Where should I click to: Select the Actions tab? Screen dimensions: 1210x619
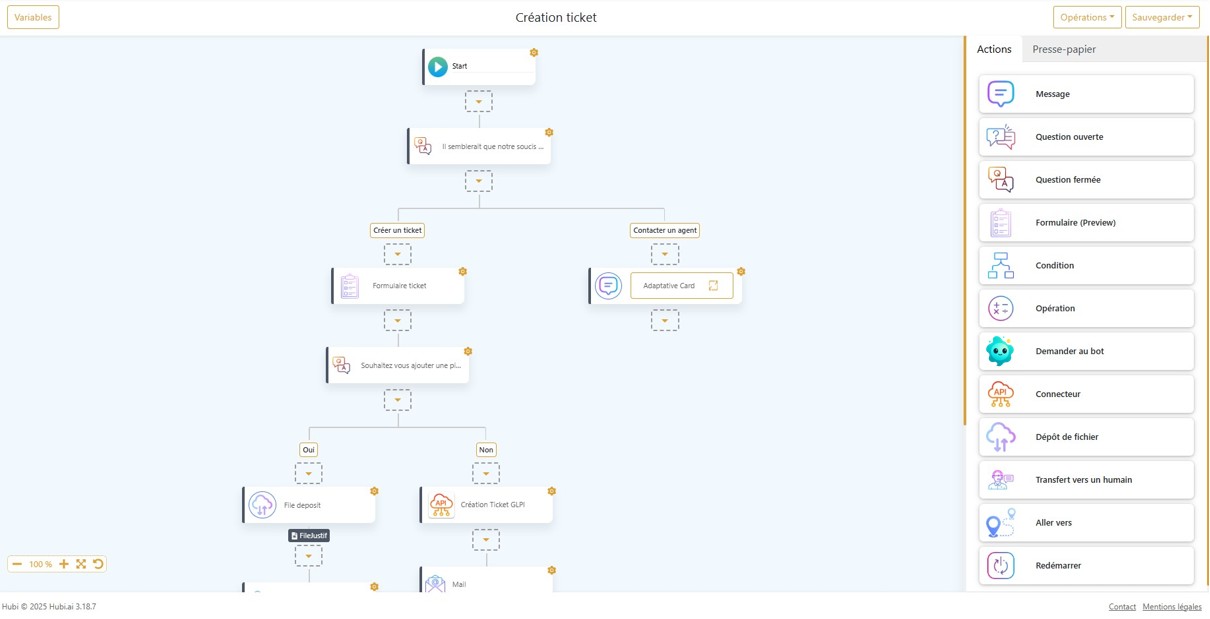pos(994,48)
